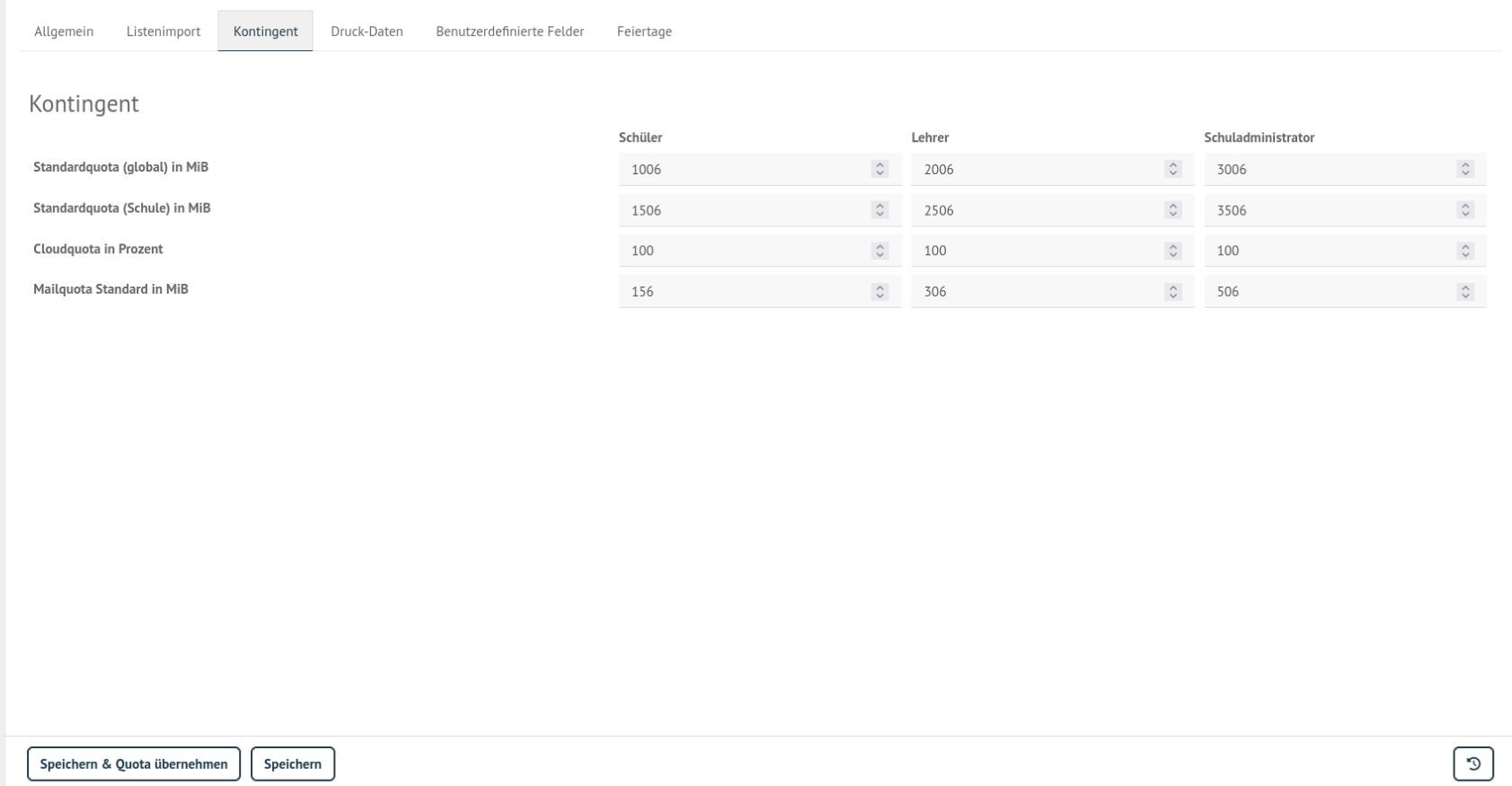Use spinner arrows on Lehrer Cloudquota
The height and width of the screenshot is (786, 1512).
1172,251
